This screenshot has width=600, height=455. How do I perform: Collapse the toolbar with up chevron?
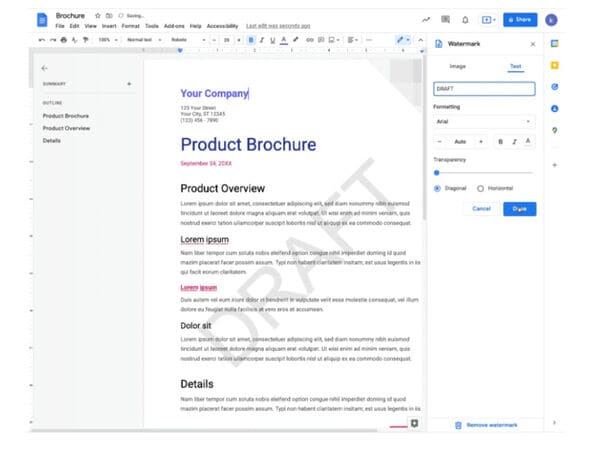[421, 40]
